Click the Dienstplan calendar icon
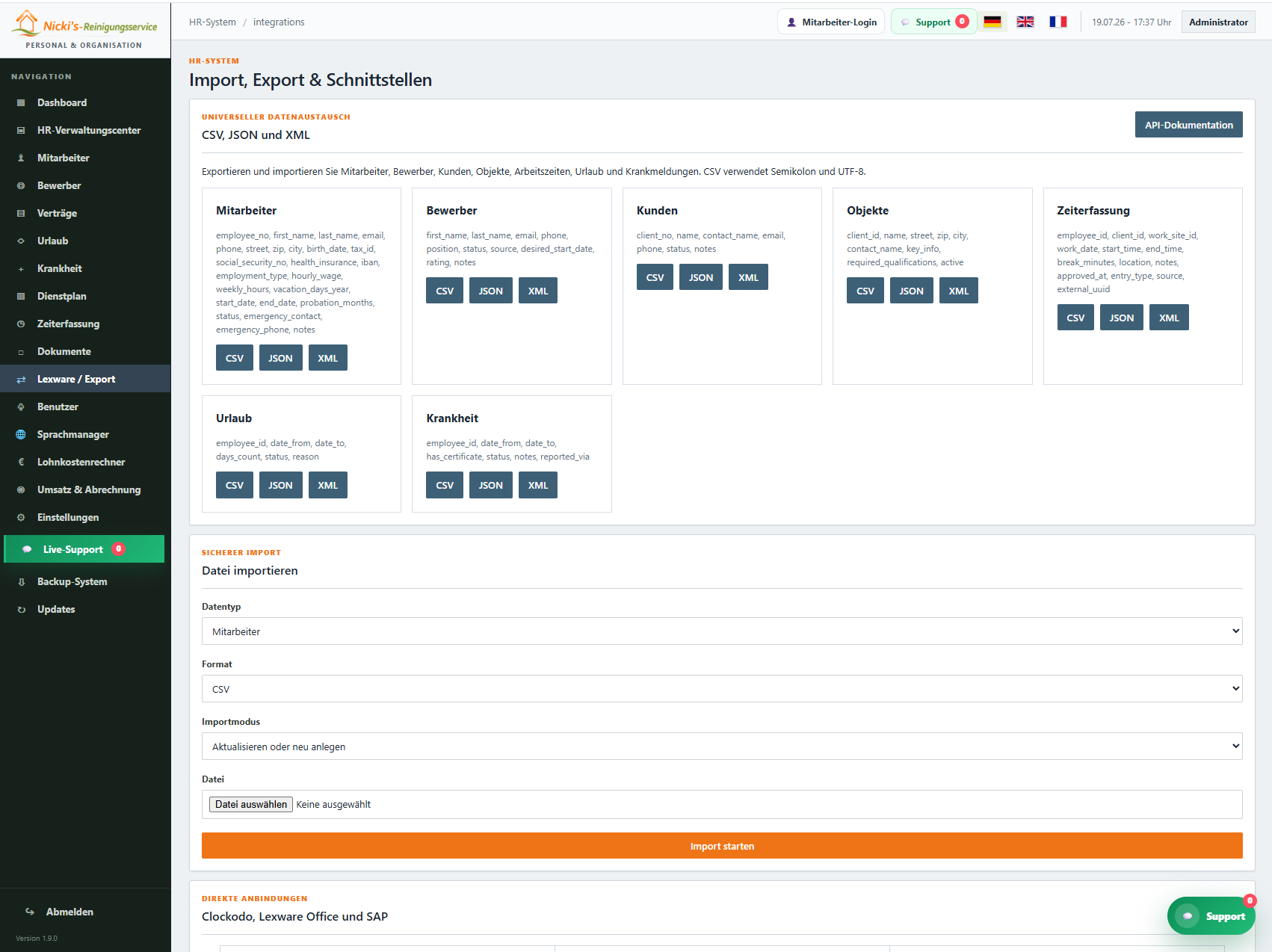Viewport: 1272px width, 952px height. [21, 297]
